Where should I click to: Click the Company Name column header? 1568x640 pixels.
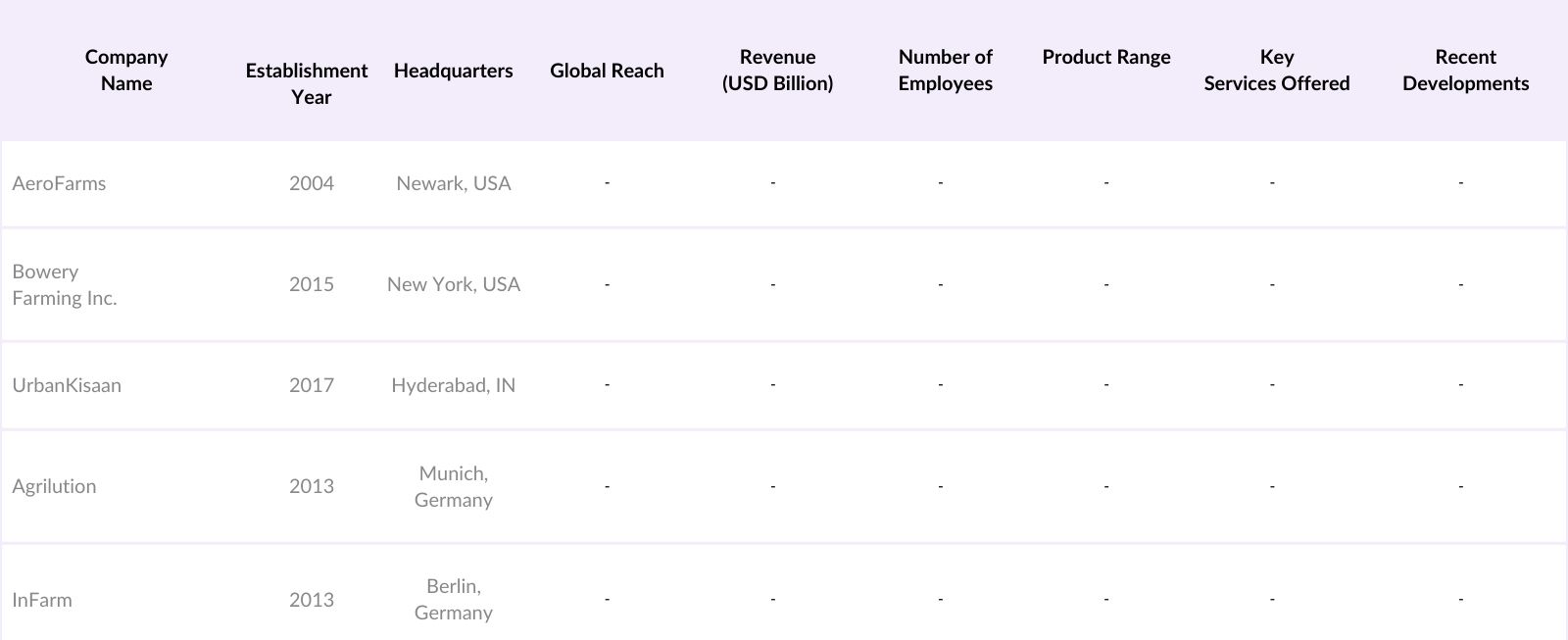point(126,70)
